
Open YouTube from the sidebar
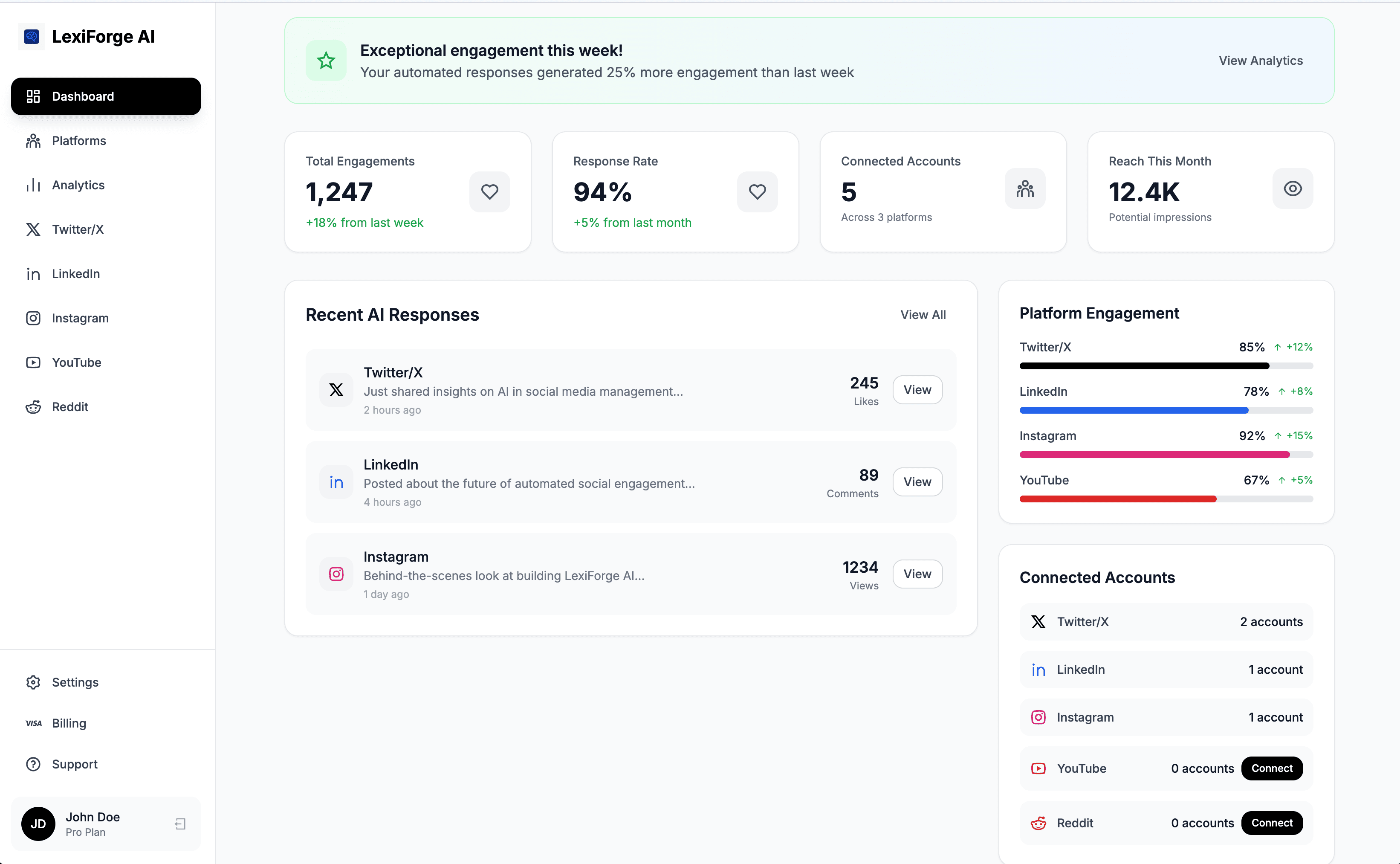click(x=77, y=362)
